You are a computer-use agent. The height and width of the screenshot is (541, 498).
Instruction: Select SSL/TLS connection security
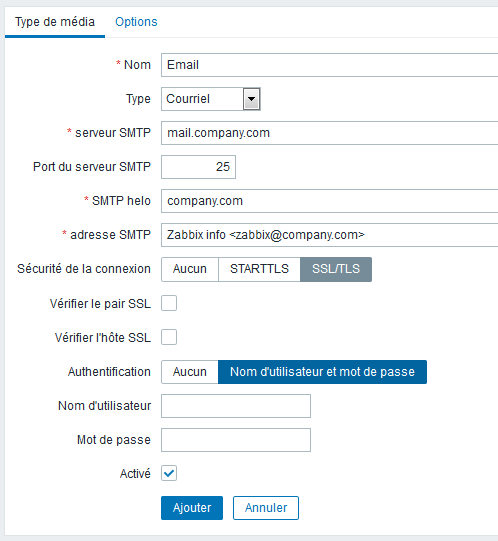tap(336, 269)
